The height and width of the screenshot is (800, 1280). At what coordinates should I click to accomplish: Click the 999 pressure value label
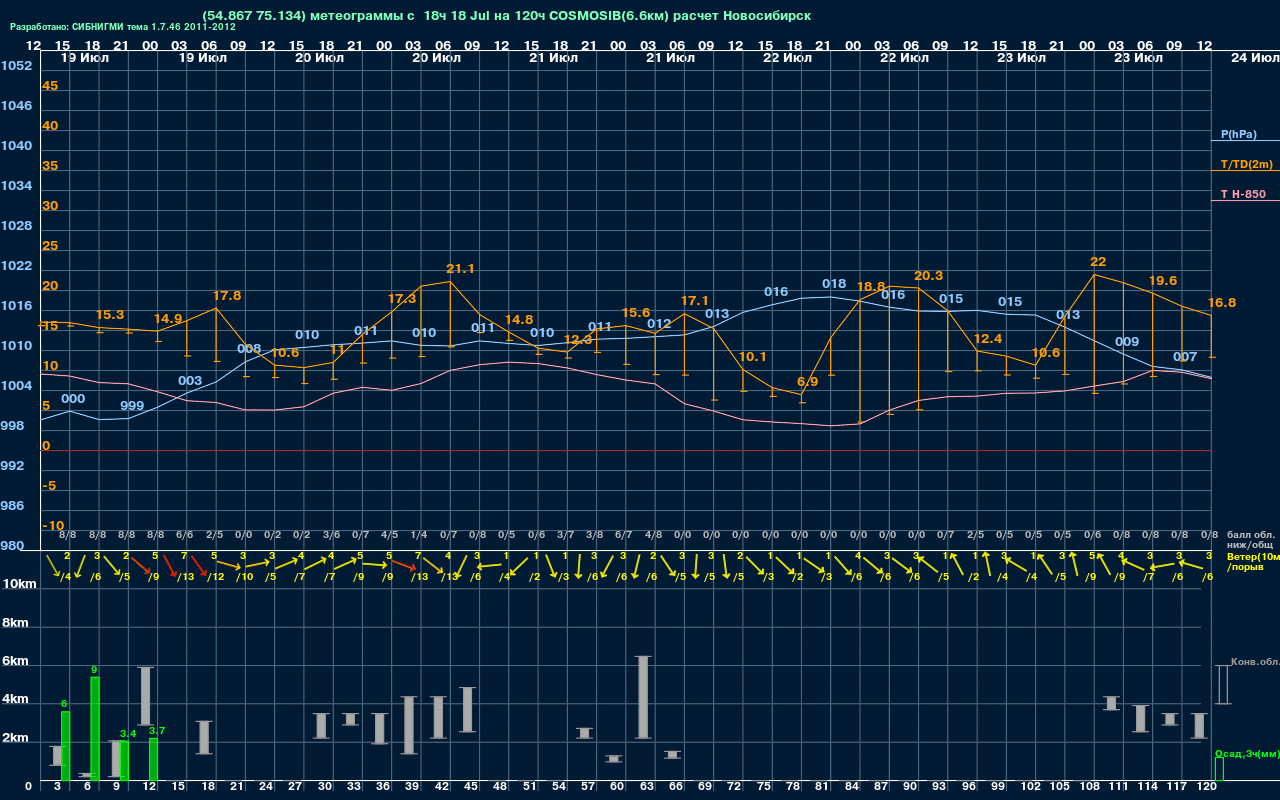[132, 406]
